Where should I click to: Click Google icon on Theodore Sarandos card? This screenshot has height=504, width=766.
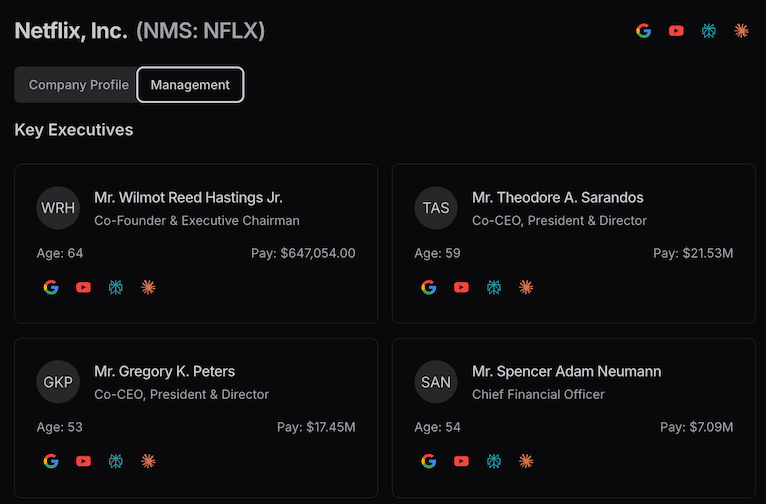coord(429,287)
